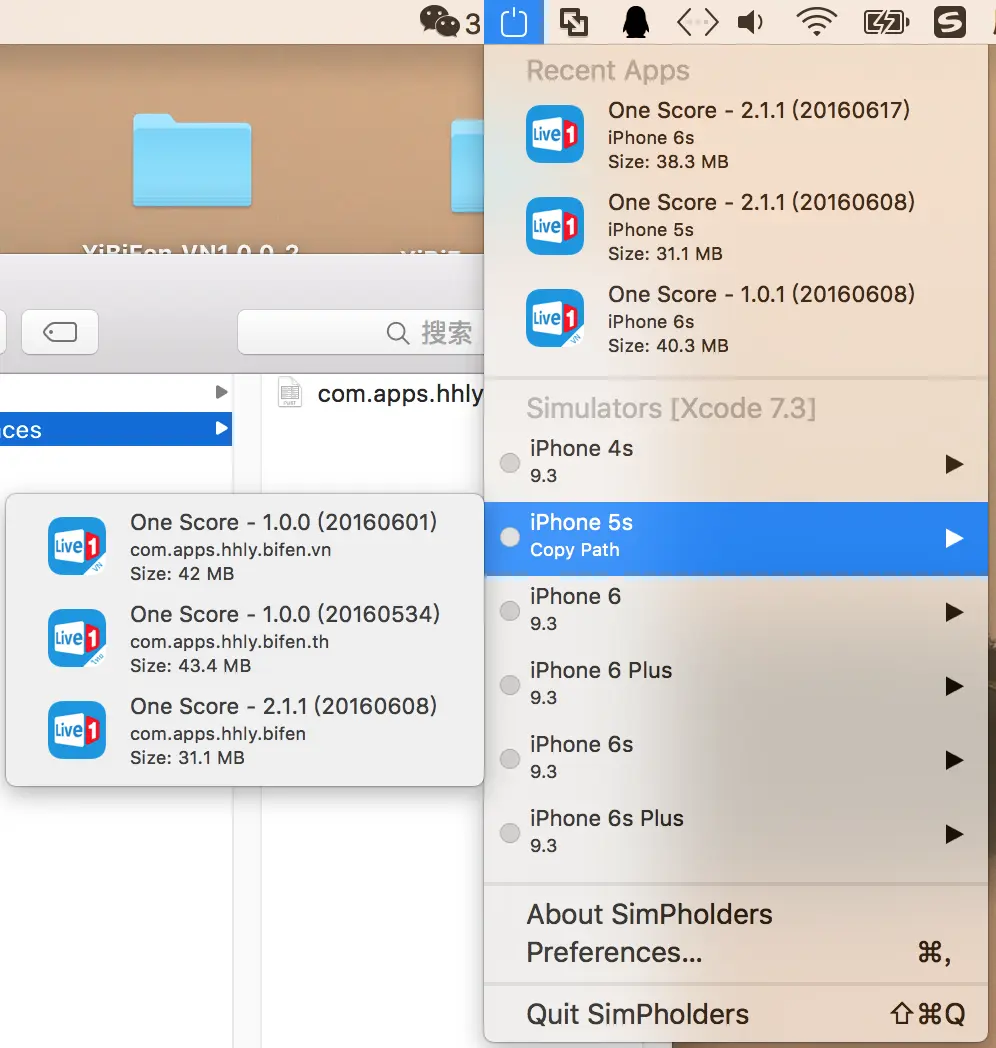996x1048 pixels.
Task: Click the com.apps.hhly plist file icon
Action: click(x=289, y=392)
